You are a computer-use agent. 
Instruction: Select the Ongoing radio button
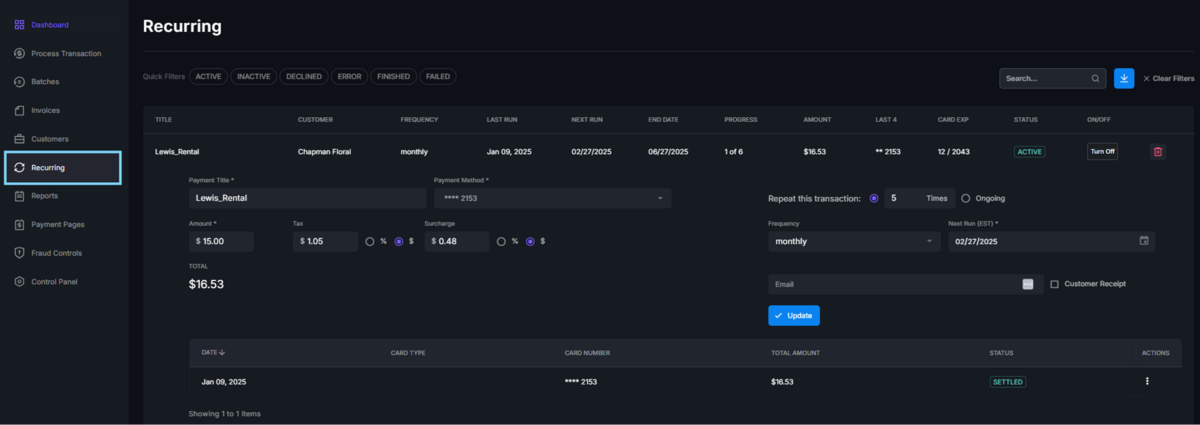[x=965, y=198]
